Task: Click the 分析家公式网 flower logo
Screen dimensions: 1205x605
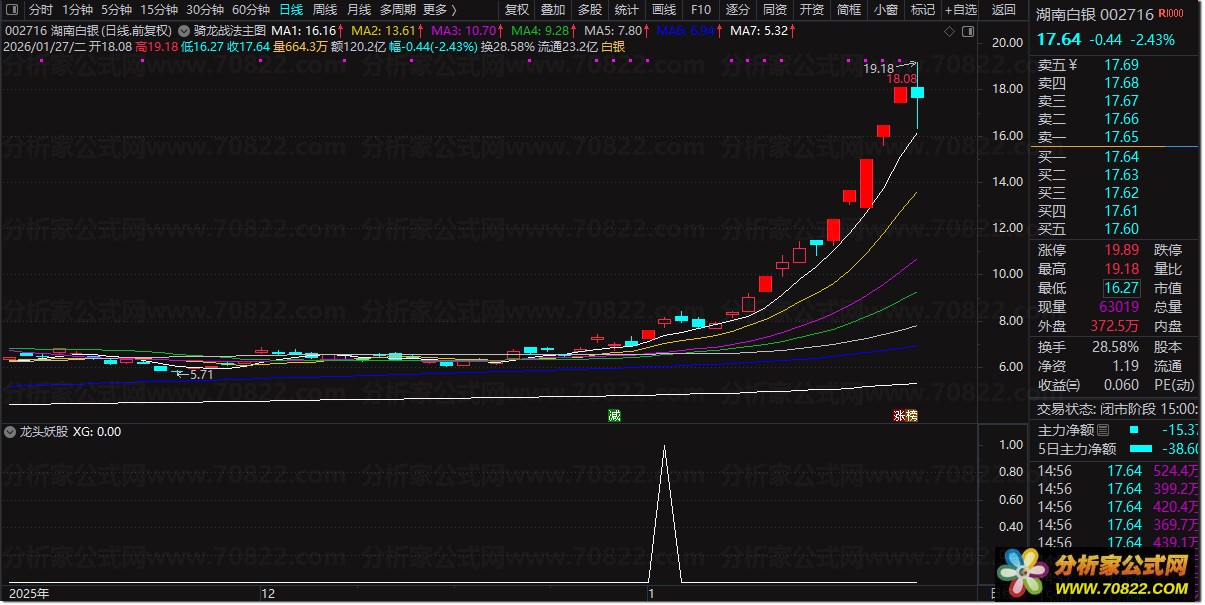Action: [x=1019, y=576]
